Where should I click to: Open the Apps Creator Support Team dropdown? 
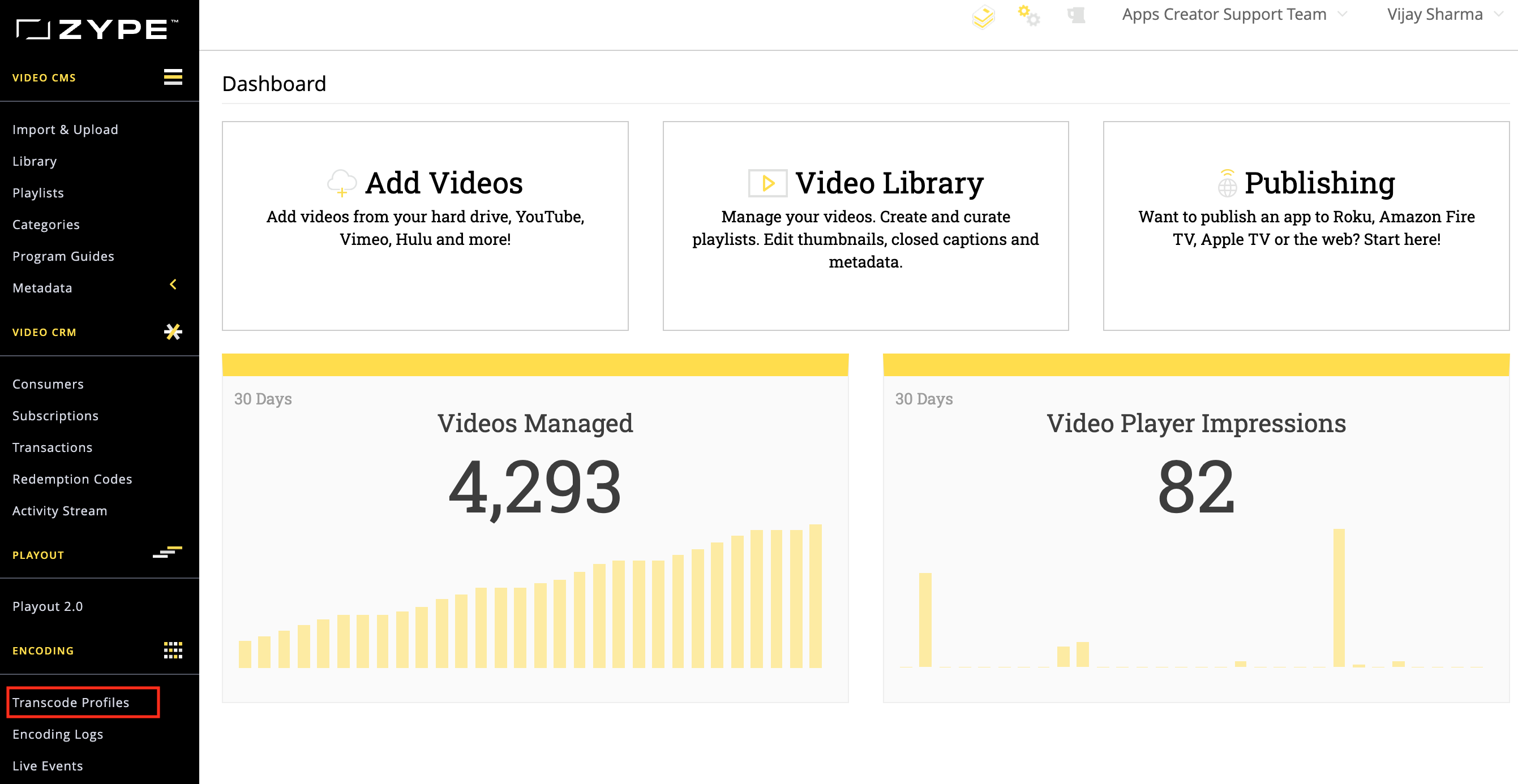click(x=1234, y=15)
